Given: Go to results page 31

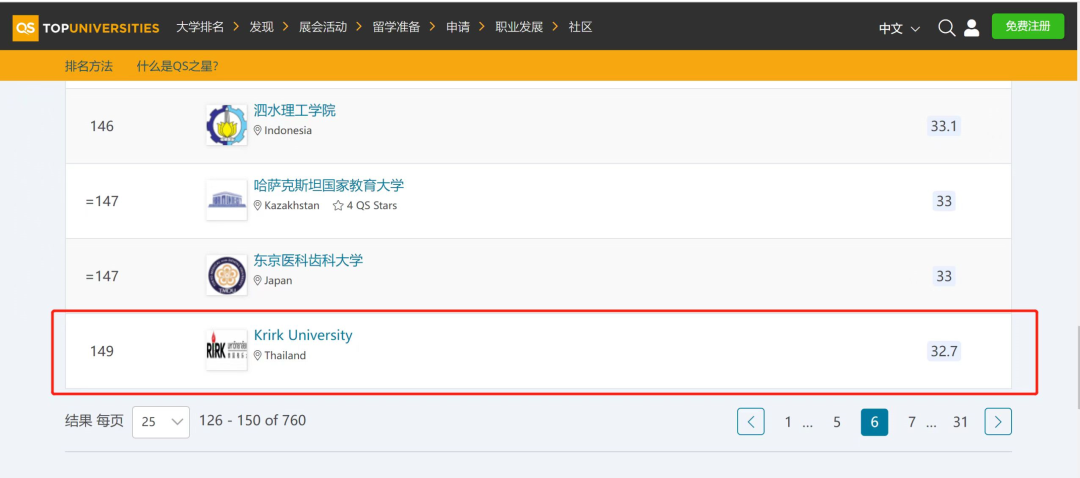Looking at the screenshot, I should coord(961,422).
